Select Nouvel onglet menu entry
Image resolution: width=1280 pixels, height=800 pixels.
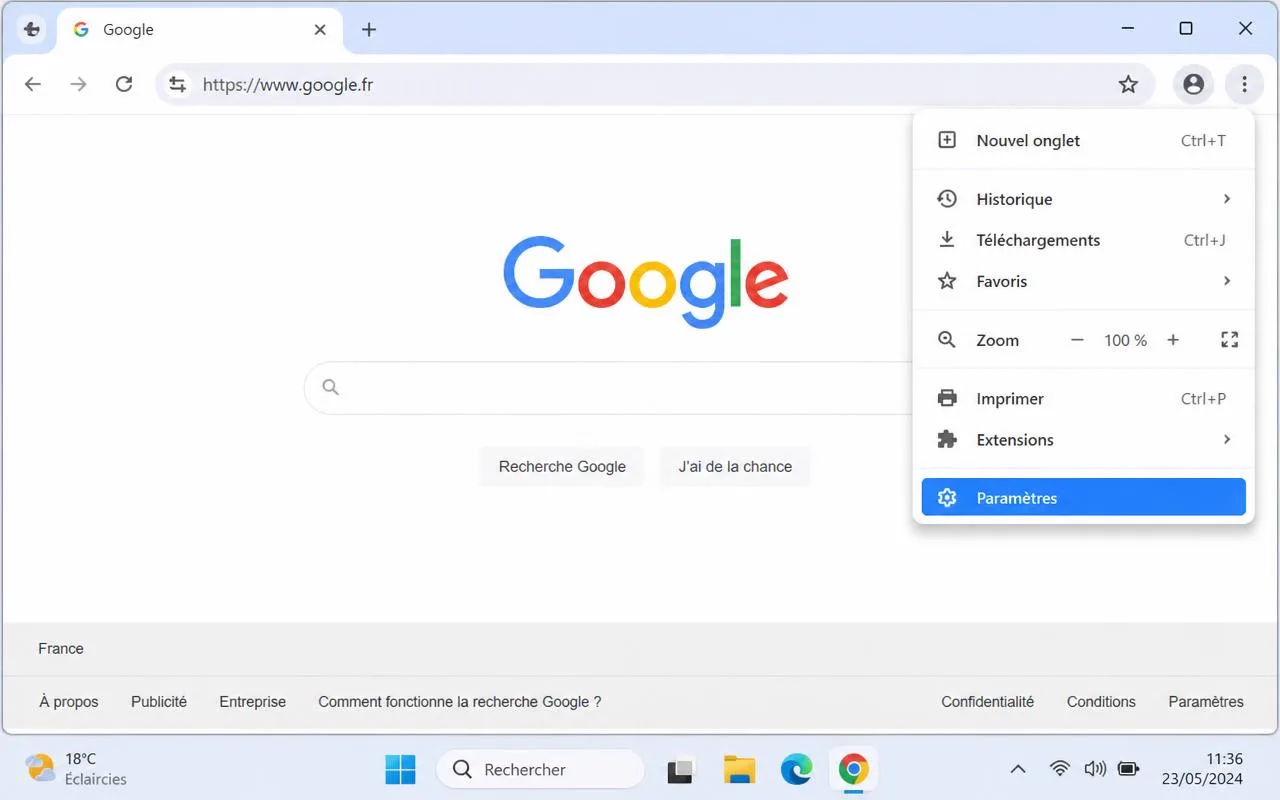[x=1083, y=141]
